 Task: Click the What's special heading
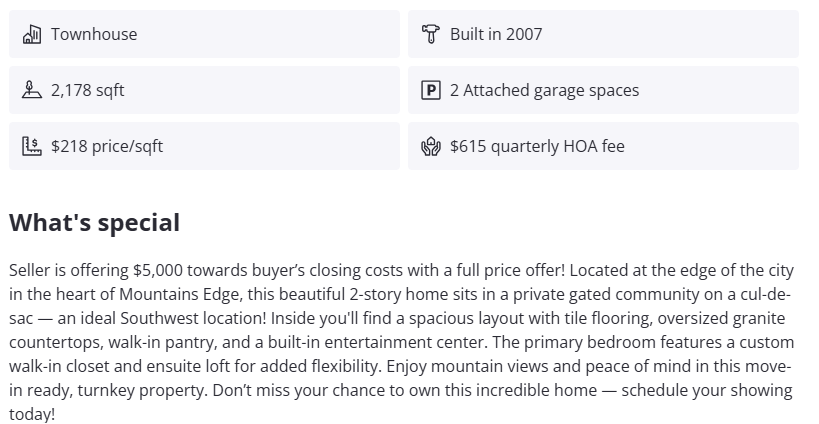pyautogui.click(x=94, y=222)
